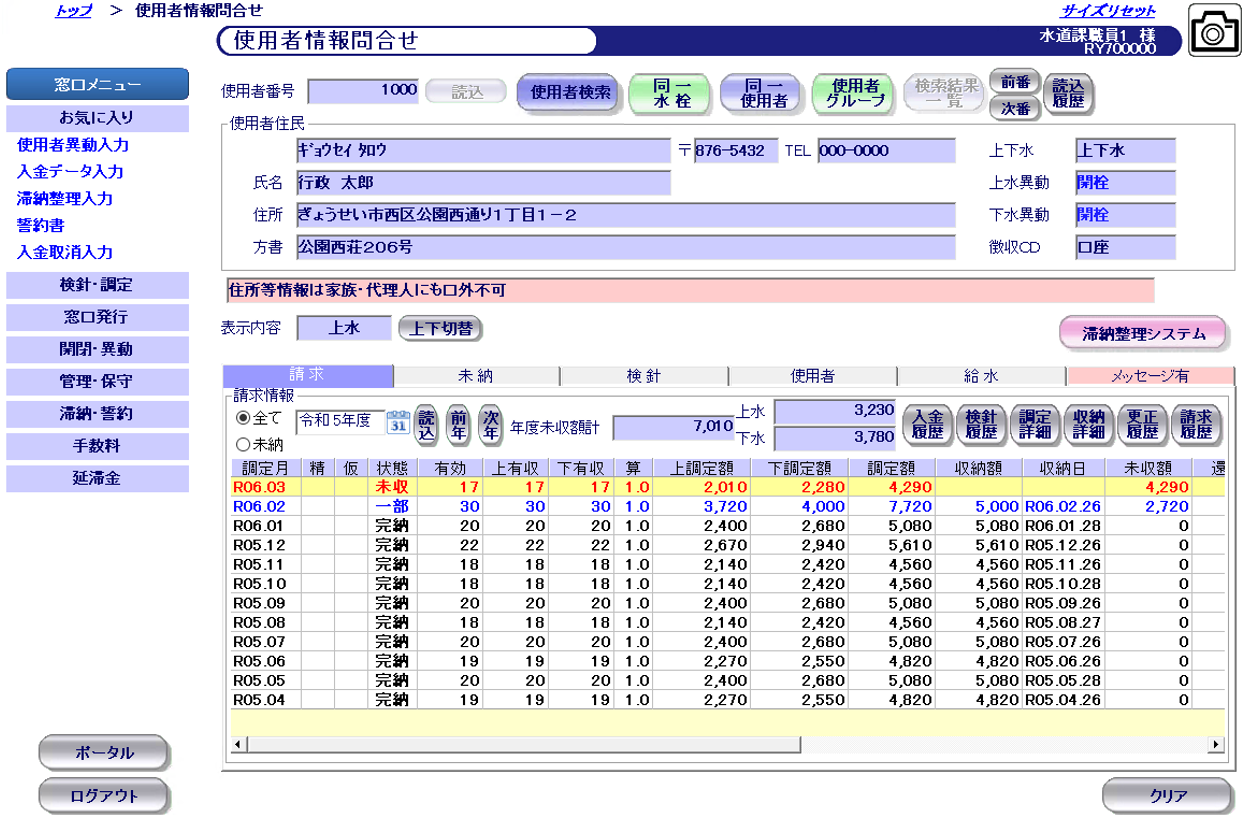Click the サイズリセット link

click(1108, 10)
